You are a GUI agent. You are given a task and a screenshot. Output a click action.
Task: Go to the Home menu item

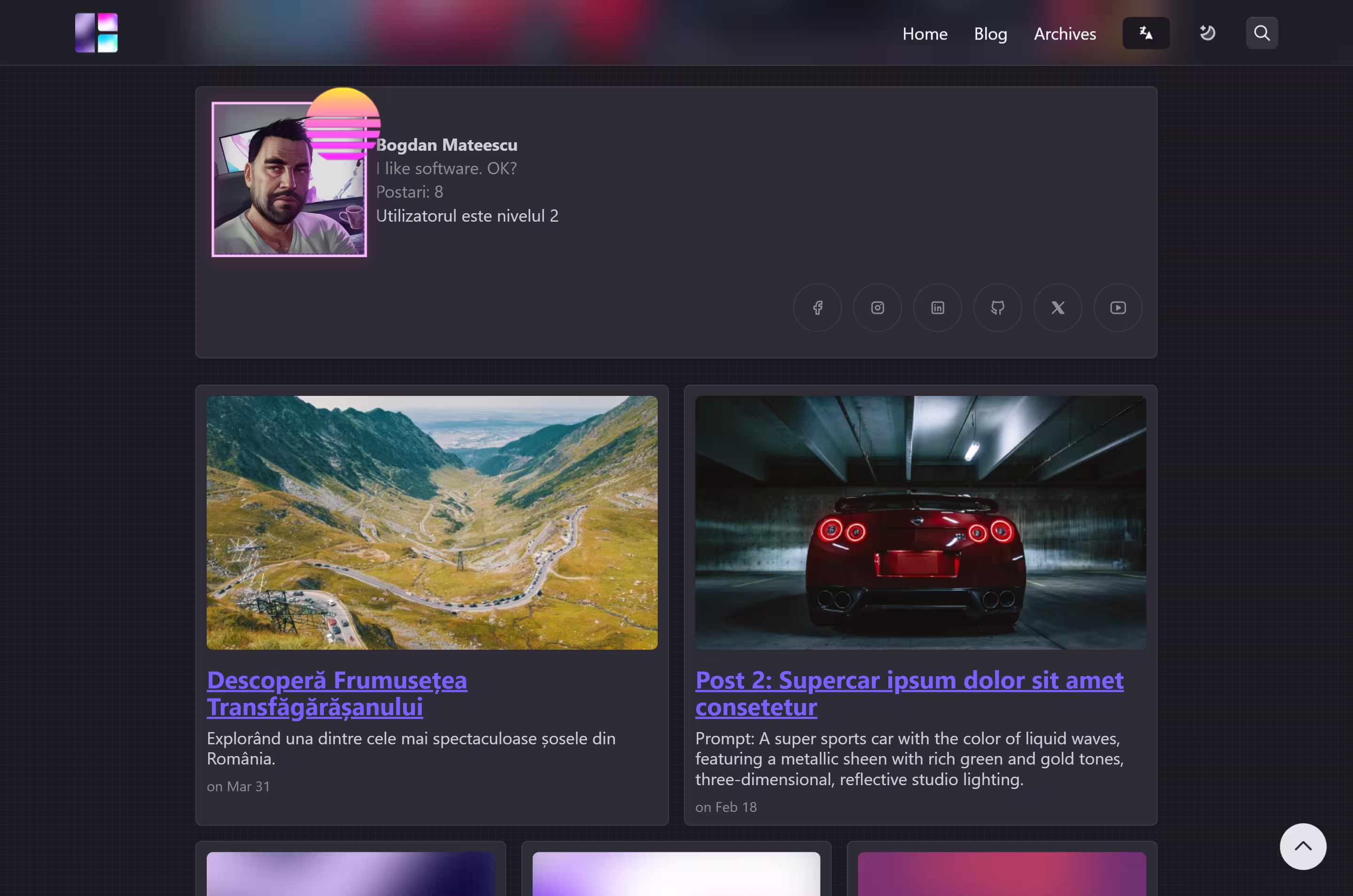pyautogui.click(x=924, y=34)
